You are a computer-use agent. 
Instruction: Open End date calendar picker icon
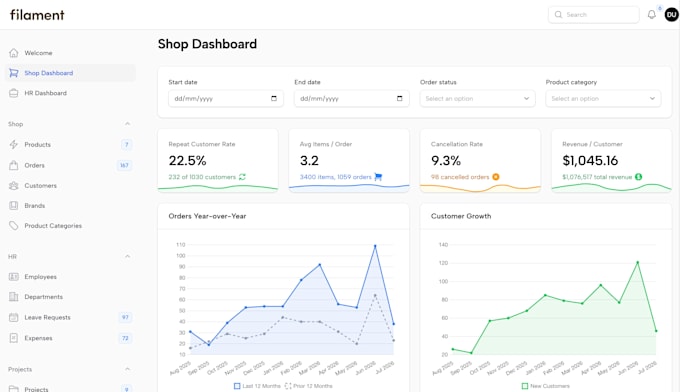399,98
